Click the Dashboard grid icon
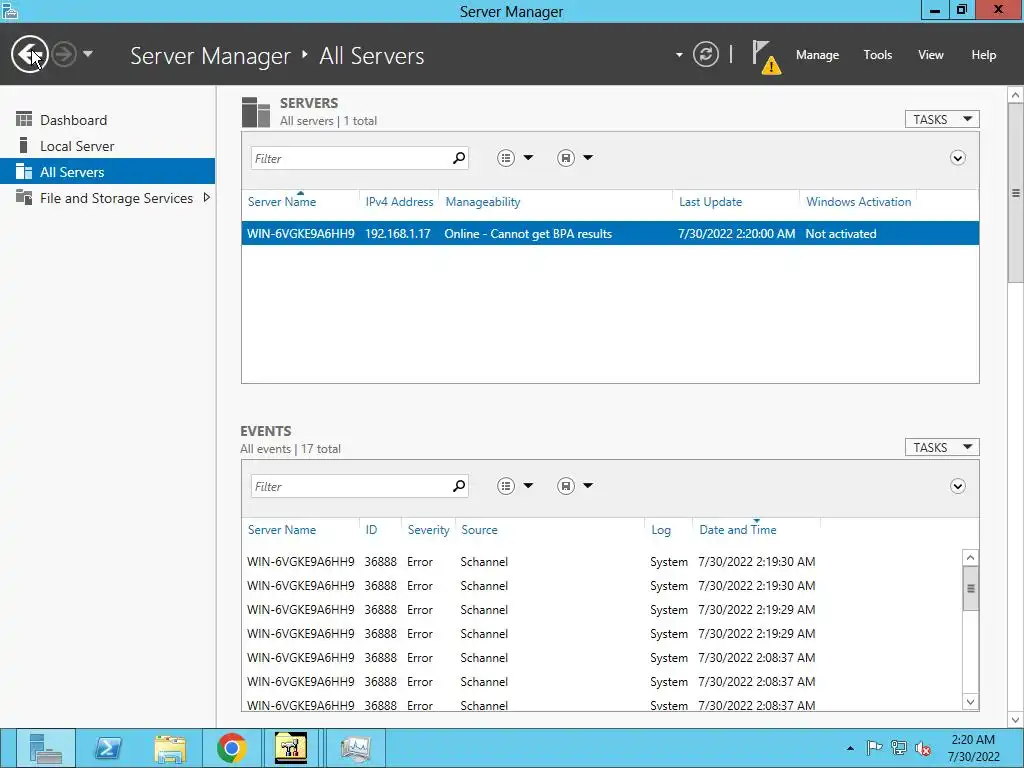The image size is (1024, 768). [24, 119]
